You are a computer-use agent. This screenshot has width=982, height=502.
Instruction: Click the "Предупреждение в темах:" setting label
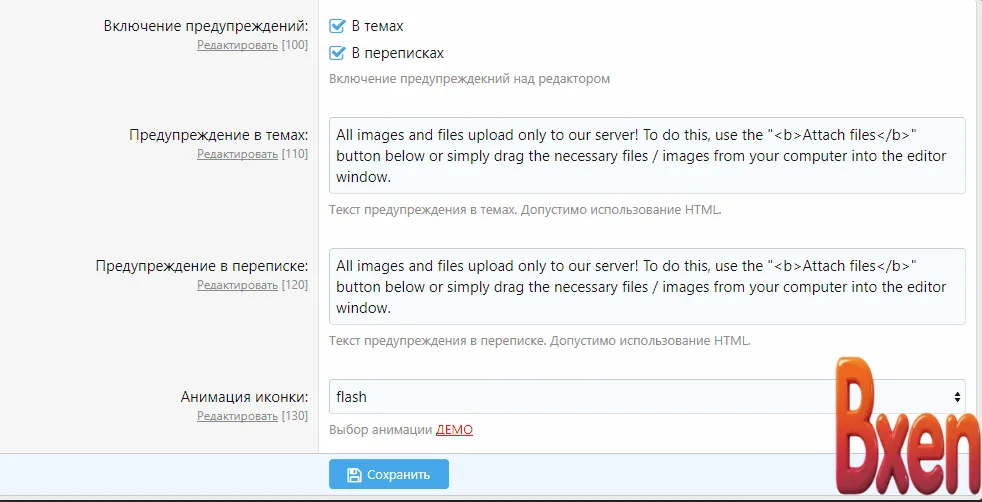click(218, 135)
